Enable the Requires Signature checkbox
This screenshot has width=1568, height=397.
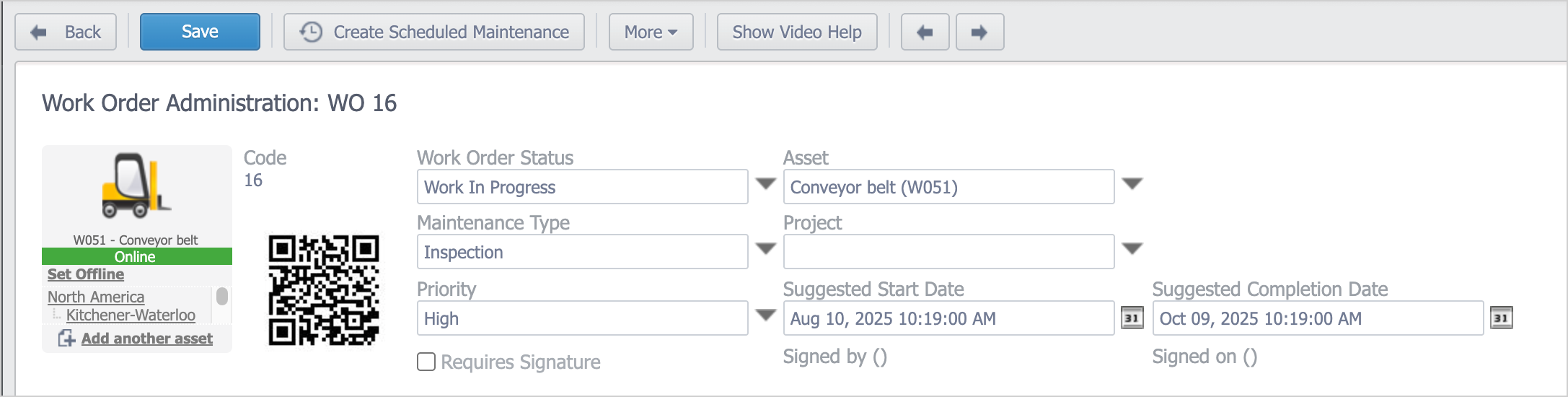pyautogui.click(x=426, y=362)
